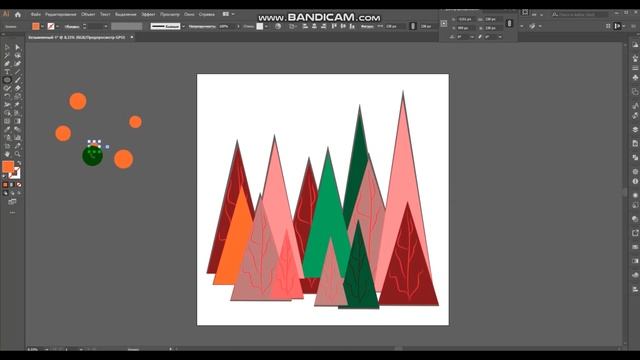Open the Recolor Artwork wheel icon
Viewport: 640px width, 360px height.
pos(278,26)
